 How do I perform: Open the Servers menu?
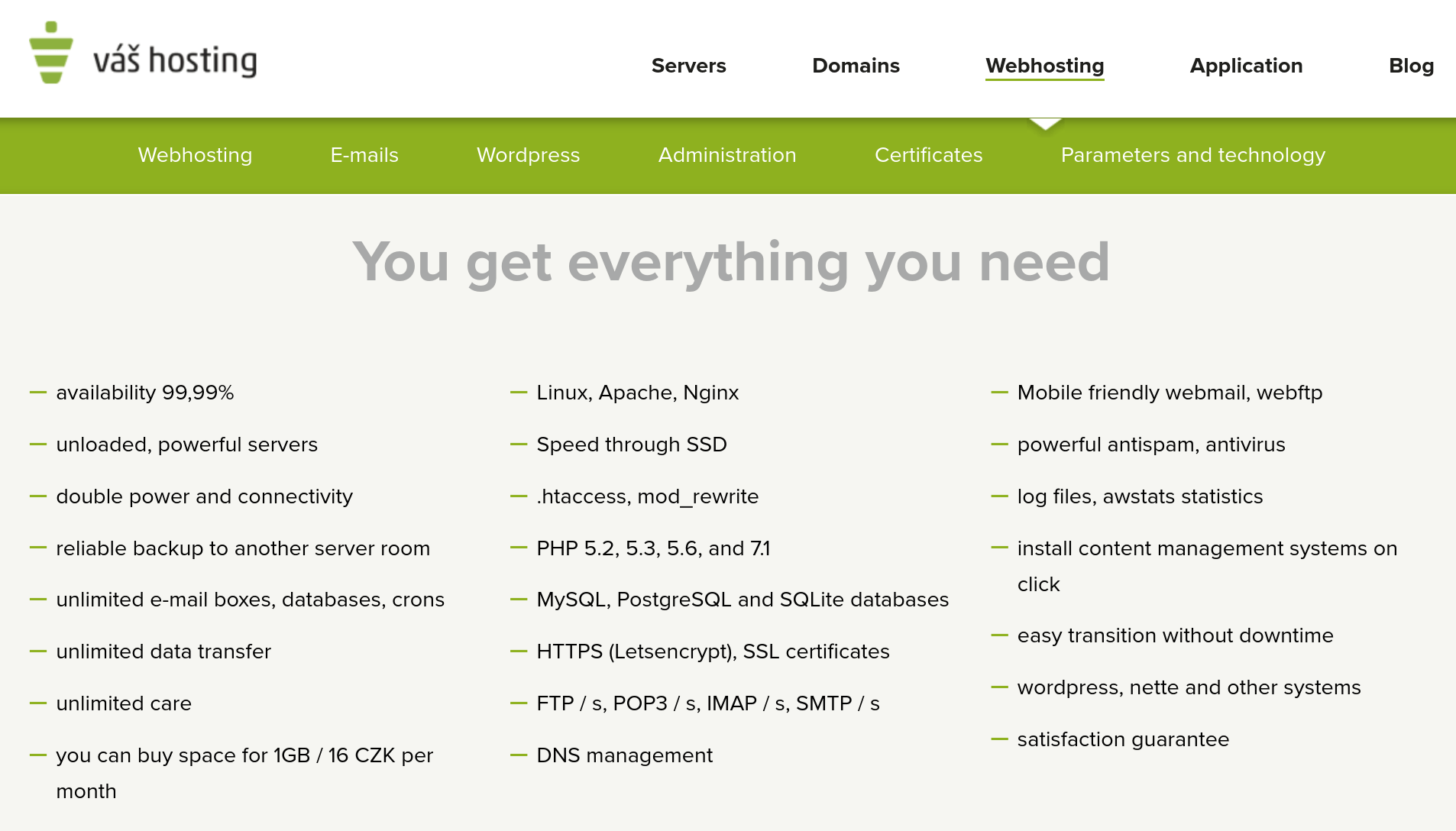pos(688,66)
